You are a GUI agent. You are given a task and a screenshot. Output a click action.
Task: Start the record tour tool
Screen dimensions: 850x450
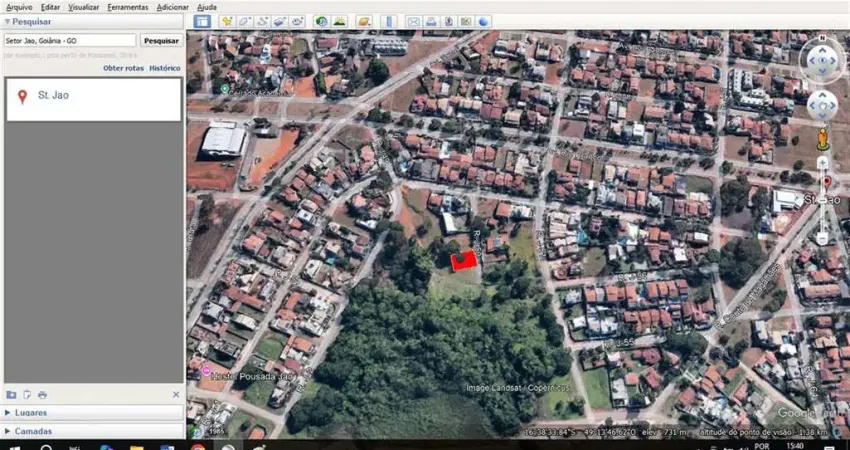pos(297,21)
